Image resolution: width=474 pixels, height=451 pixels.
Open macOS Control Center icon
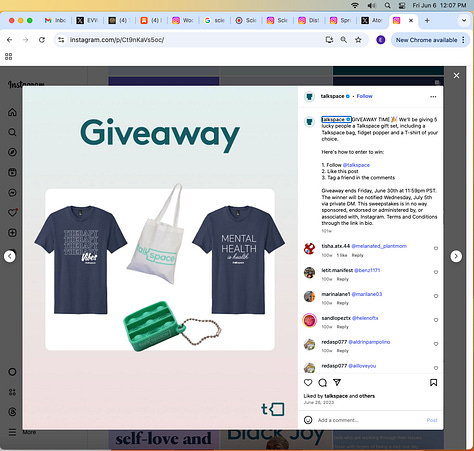pos(402,5)
